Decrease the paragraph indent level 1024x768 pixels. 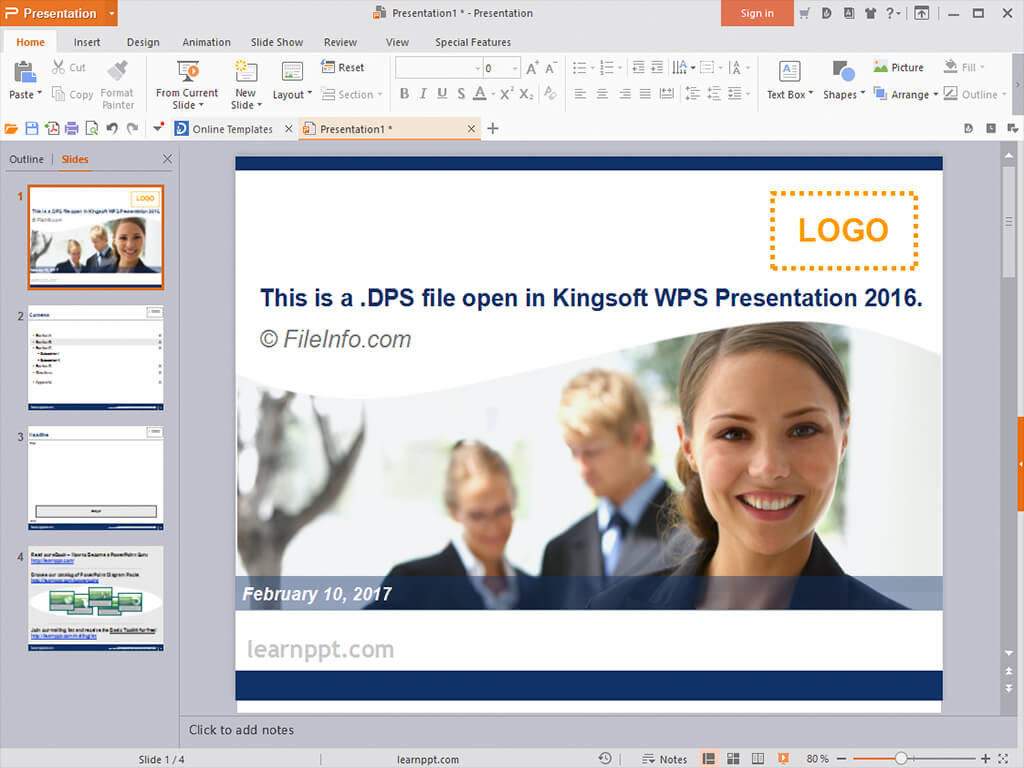coord(639,67)
